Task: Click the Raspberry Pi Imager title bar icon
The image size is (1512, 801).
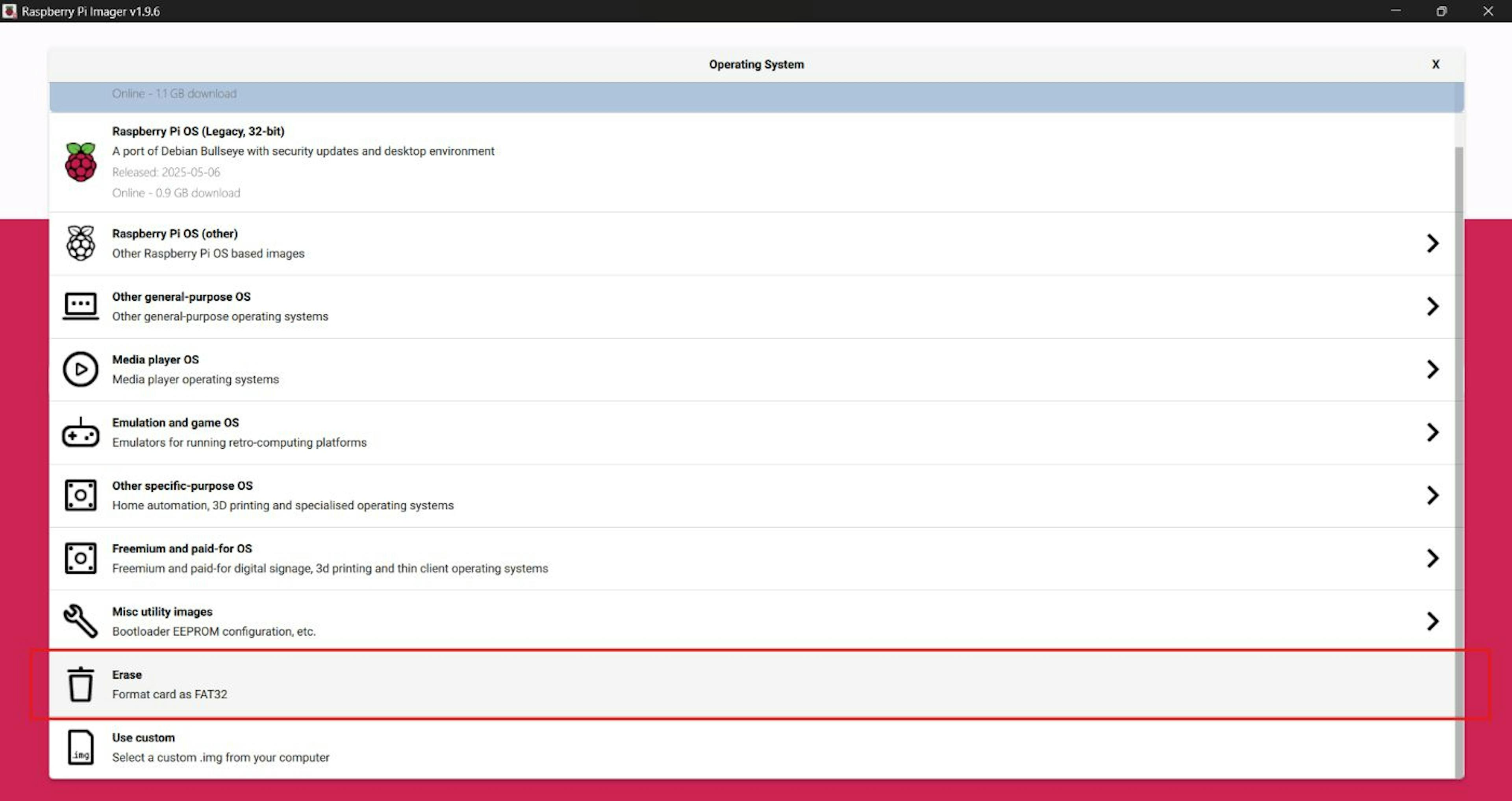Action: [9, 11]
